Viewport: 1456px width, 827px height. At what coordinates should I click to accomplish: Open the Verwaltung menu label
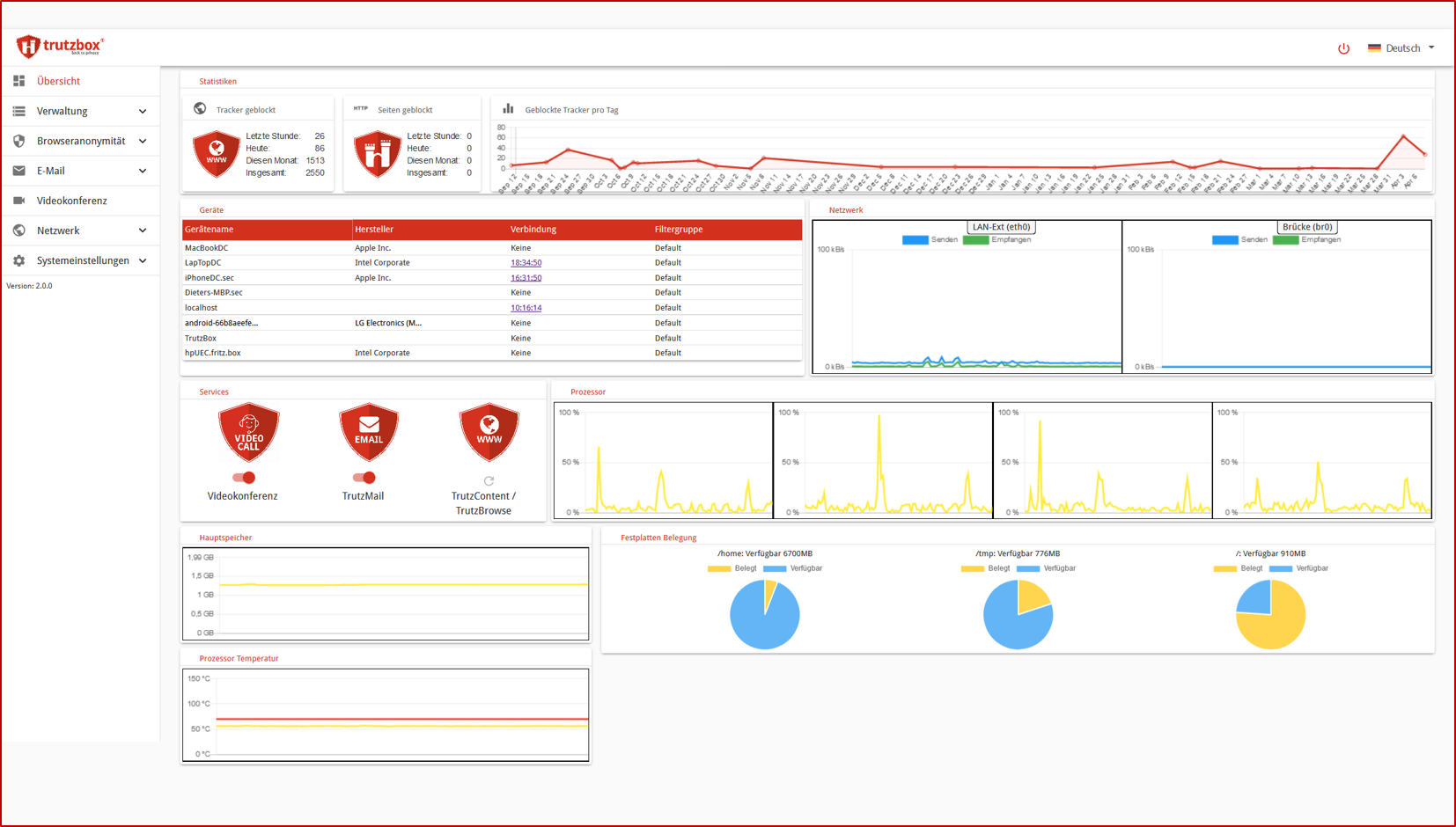(x=63, y=111)
